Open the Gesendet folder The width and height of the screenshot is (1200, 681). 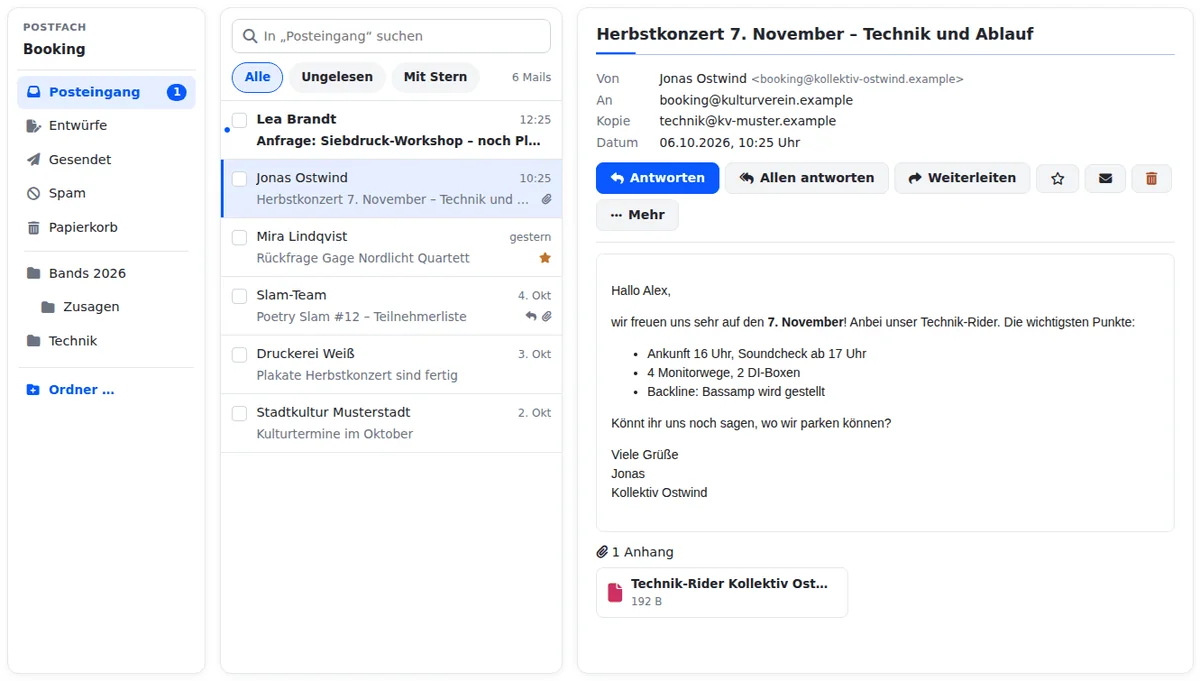(x=106, y=160)
